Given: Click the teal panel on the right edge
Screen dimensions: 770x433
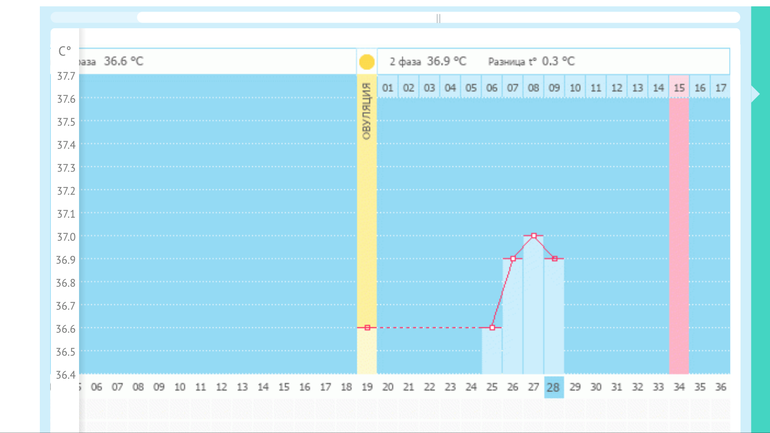Looking at the screenshot, I should point(758,250).
